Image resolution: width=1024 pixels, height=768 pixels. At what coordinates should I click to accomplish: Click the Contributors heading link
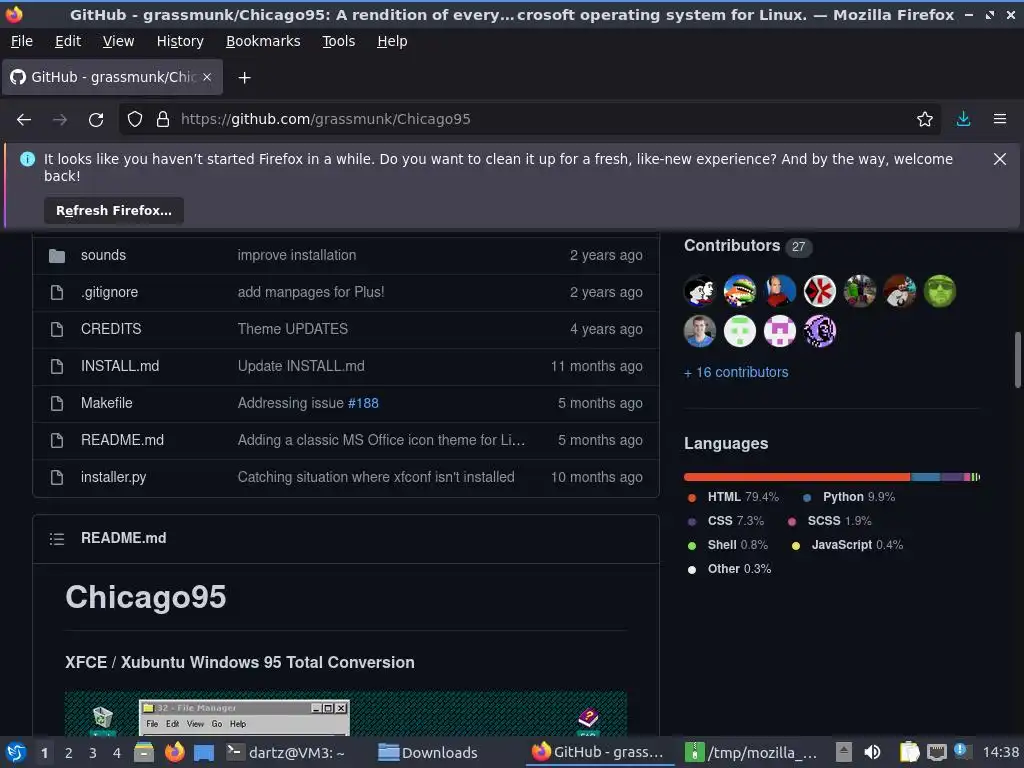click(732, 246)
